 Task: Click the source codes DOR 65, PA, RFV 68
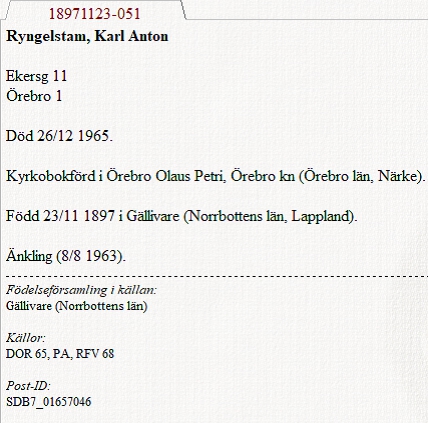(x=60, y=354)
